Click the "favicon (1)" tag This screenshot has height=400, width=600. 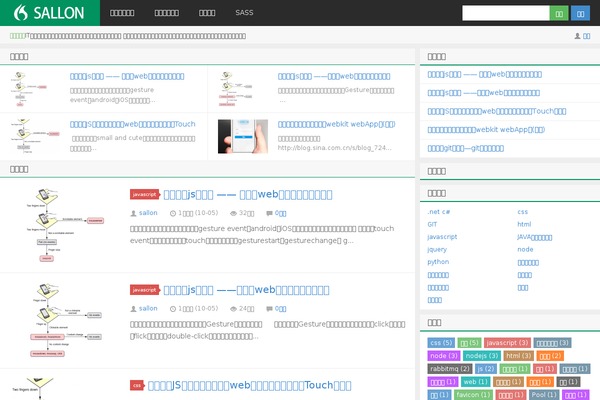473,395
